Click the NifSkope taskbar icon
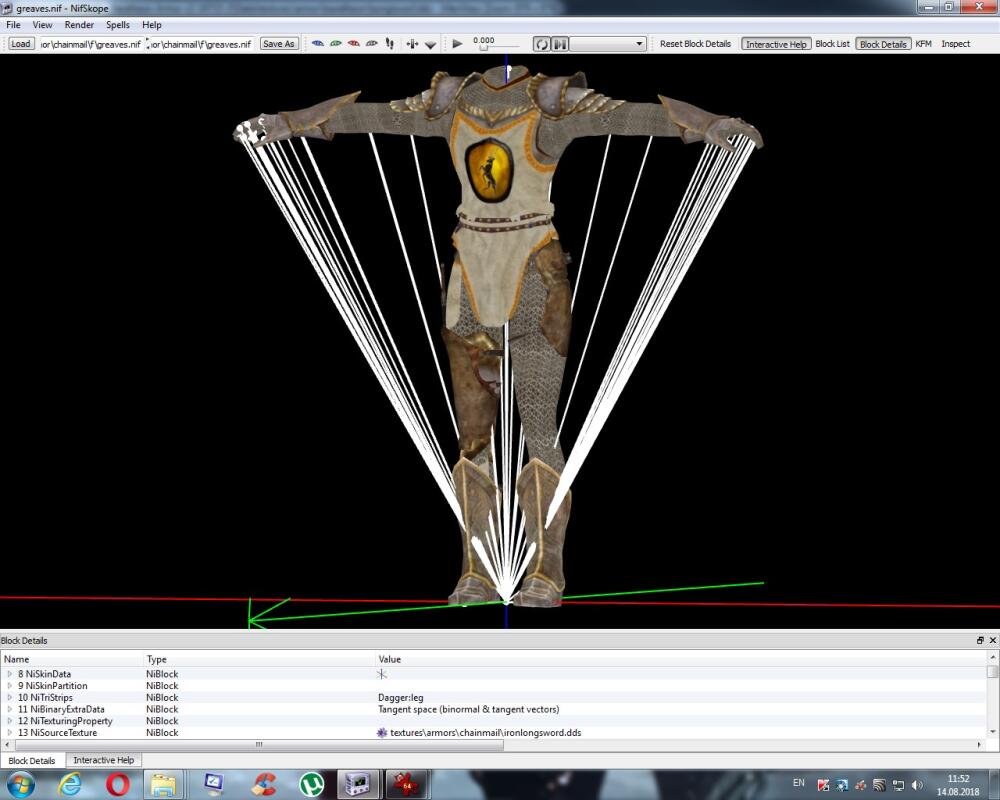This screenshot has height=800, width=1000. tap(358, 784)
